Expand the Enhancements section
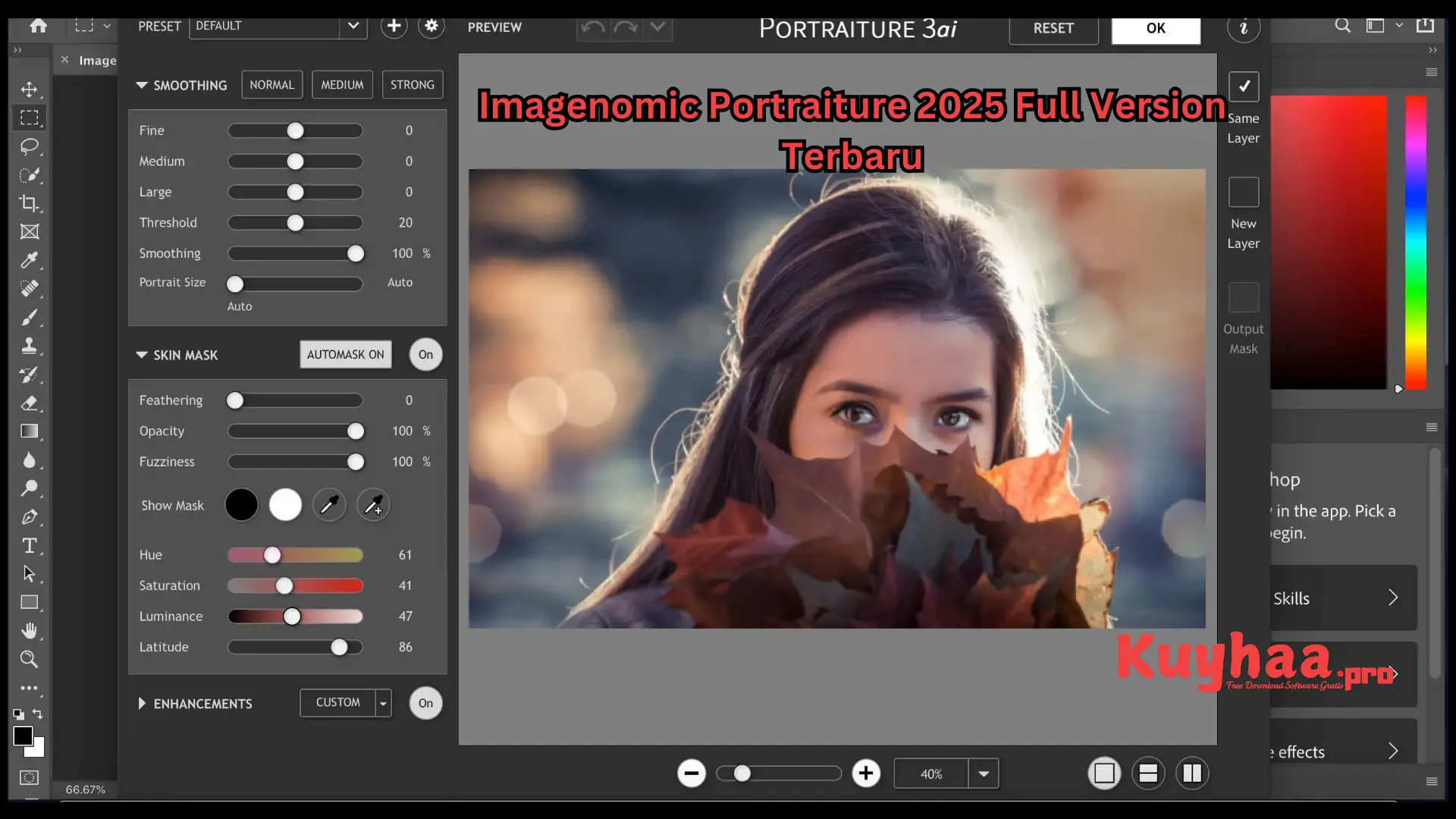This screenshot has width=1456, height=819. (x=142, y=704)
